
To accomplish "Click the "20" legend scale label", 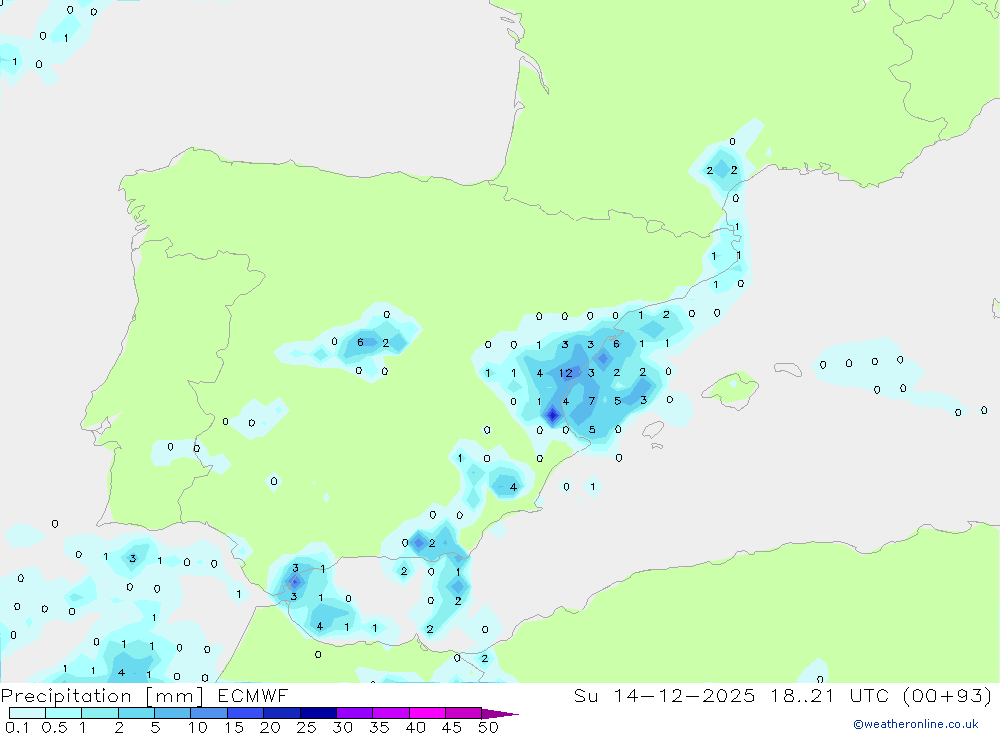I will coord(270,727).
